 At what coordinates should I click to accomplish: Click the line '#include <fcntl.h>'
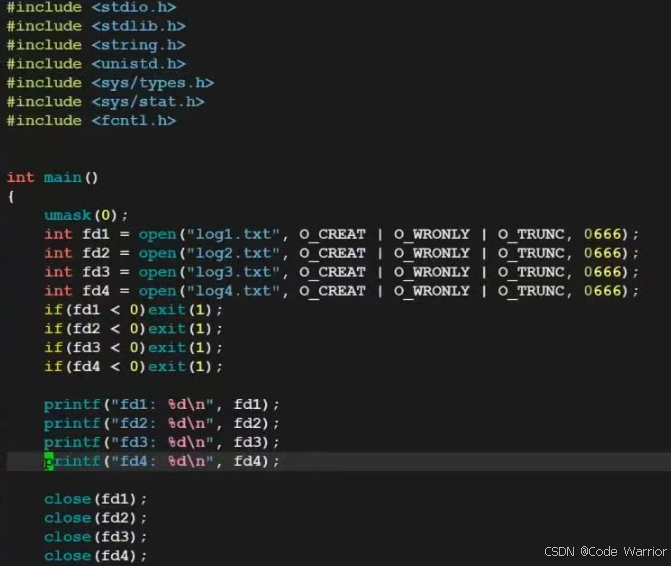point(91,120)
